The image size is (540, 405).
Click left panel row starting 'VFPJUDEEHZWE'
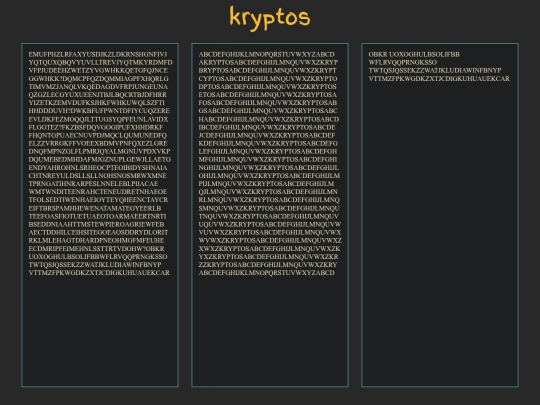(x=98, y=71)
